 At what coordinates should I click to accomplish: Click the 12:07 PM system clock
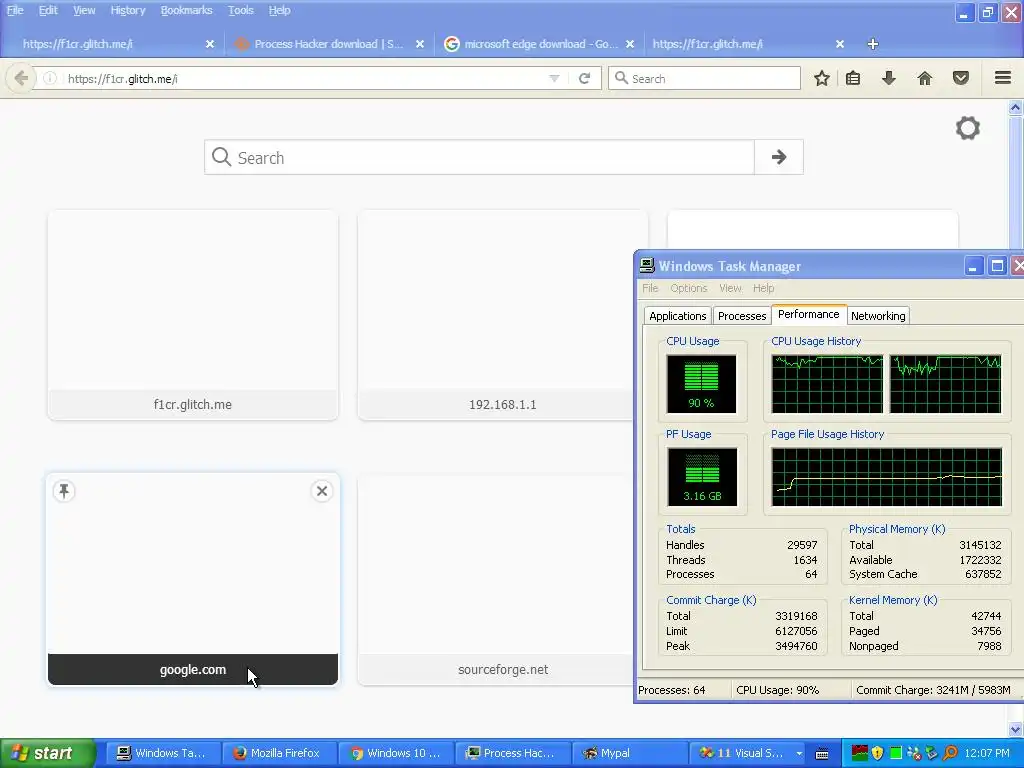987,753
